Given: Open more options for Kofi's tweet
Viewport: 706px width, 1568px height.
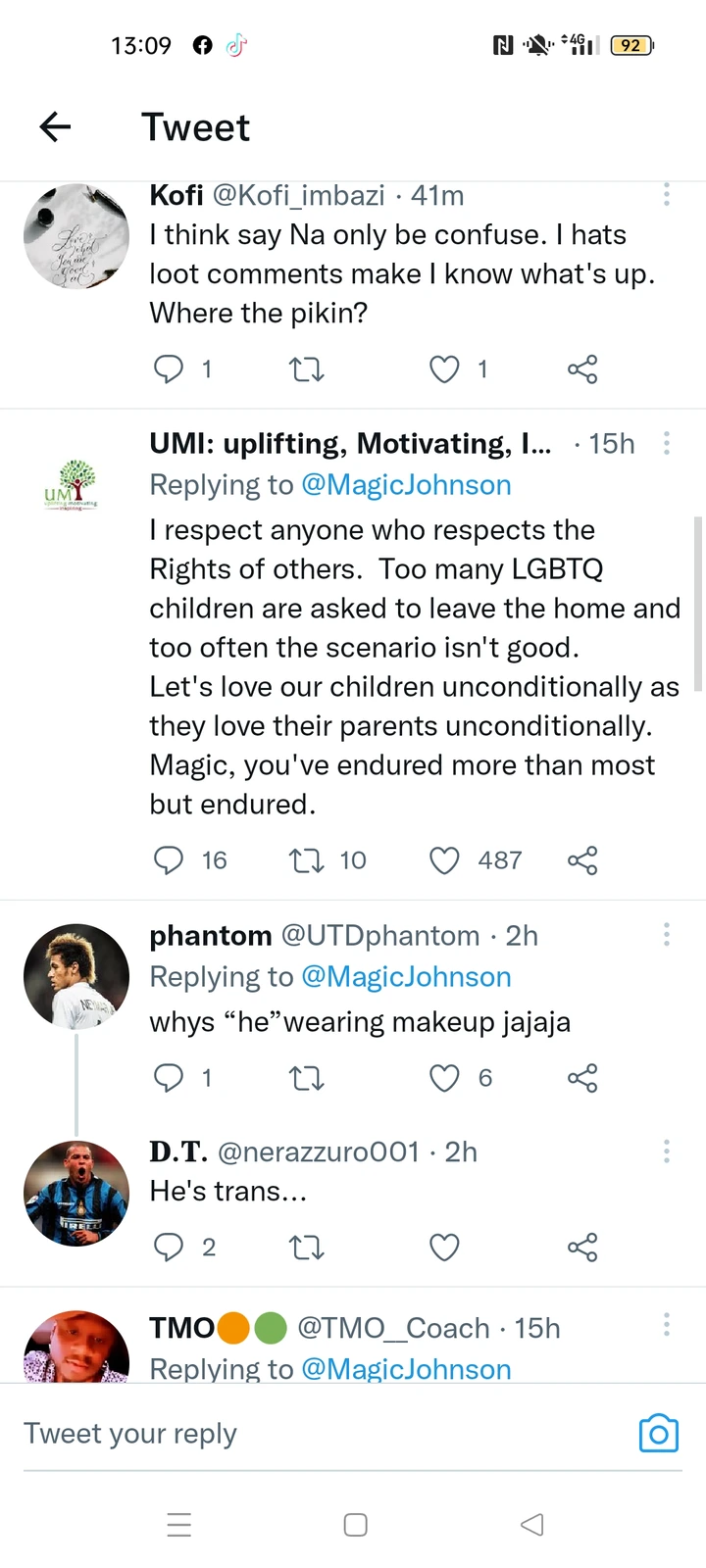Looking at the screenshot, I should tap(667, 195).
